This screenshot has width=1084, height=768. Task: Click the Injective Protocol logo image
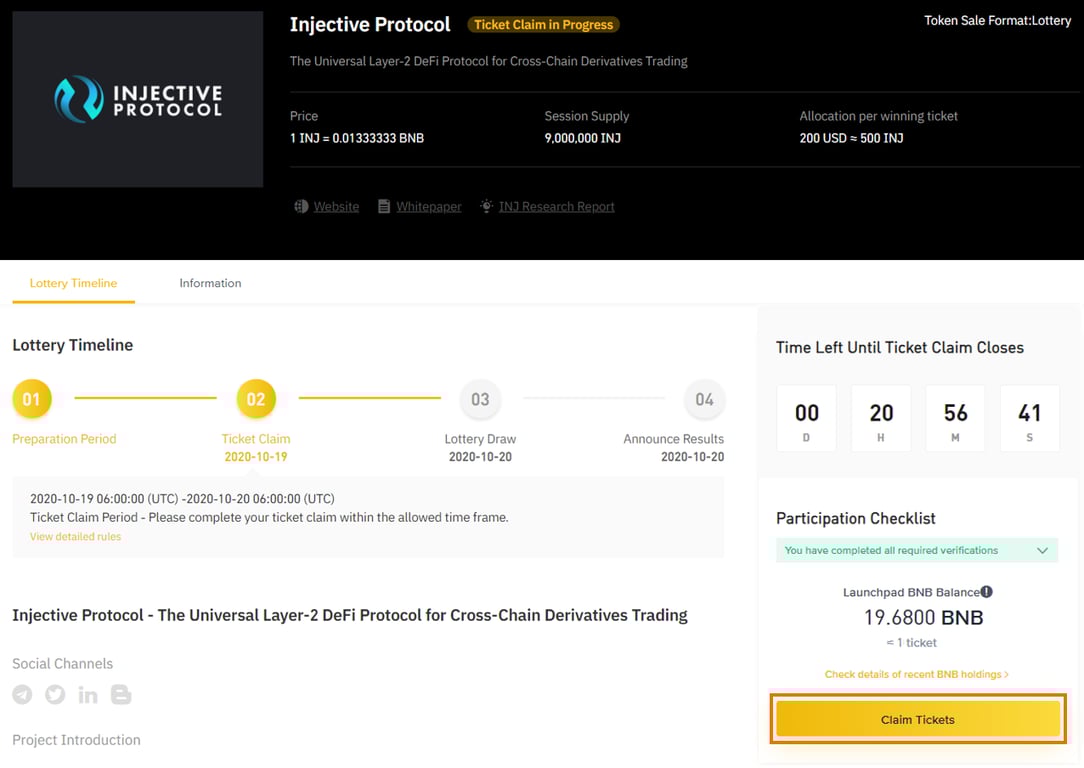coord(138,99)
